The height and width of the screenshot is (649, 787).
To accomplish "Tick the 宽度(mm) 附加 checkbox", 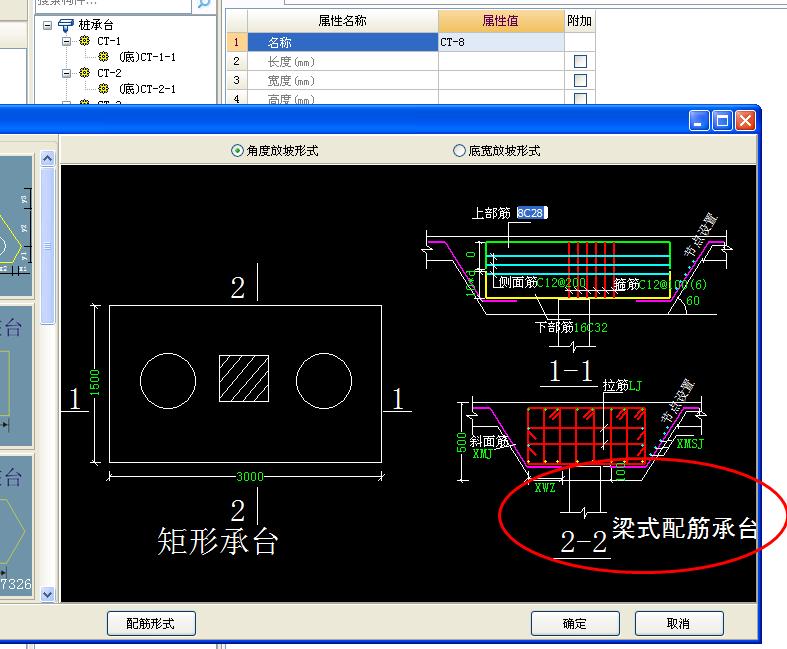I will tap(580, 80).
